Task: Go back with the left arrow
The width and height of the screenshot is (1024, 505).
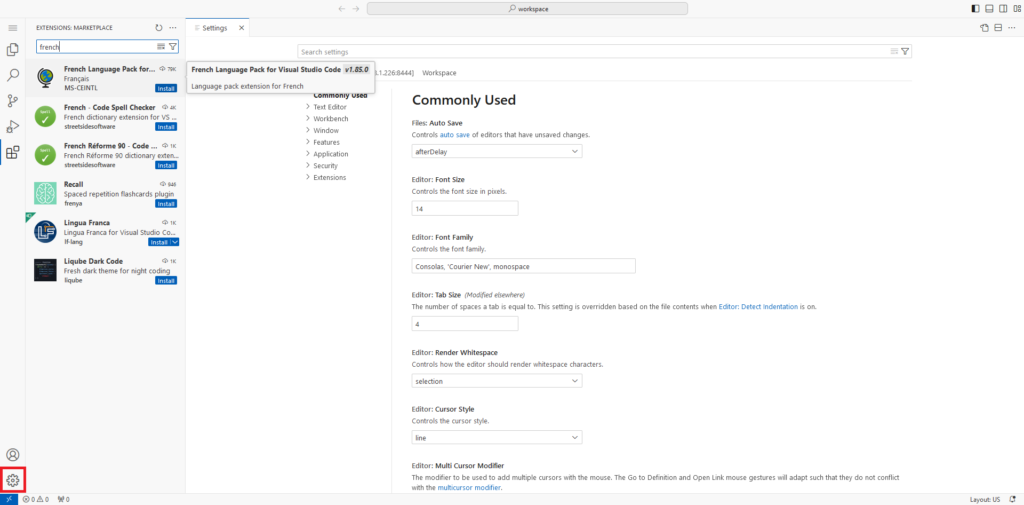Action: click(342, 8)
